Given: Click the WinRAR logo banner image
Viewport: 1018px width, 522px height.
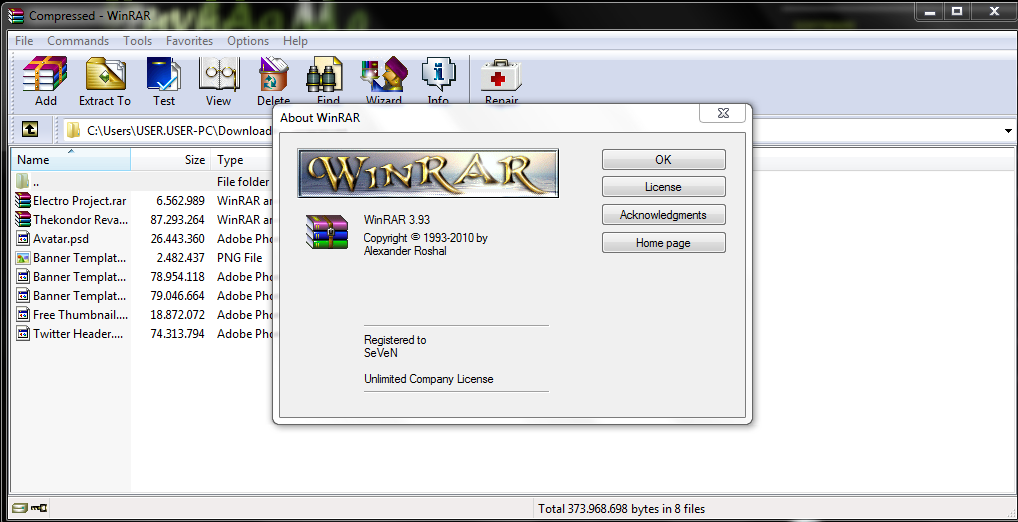Looking at the screenshot, I should [428, 173].
